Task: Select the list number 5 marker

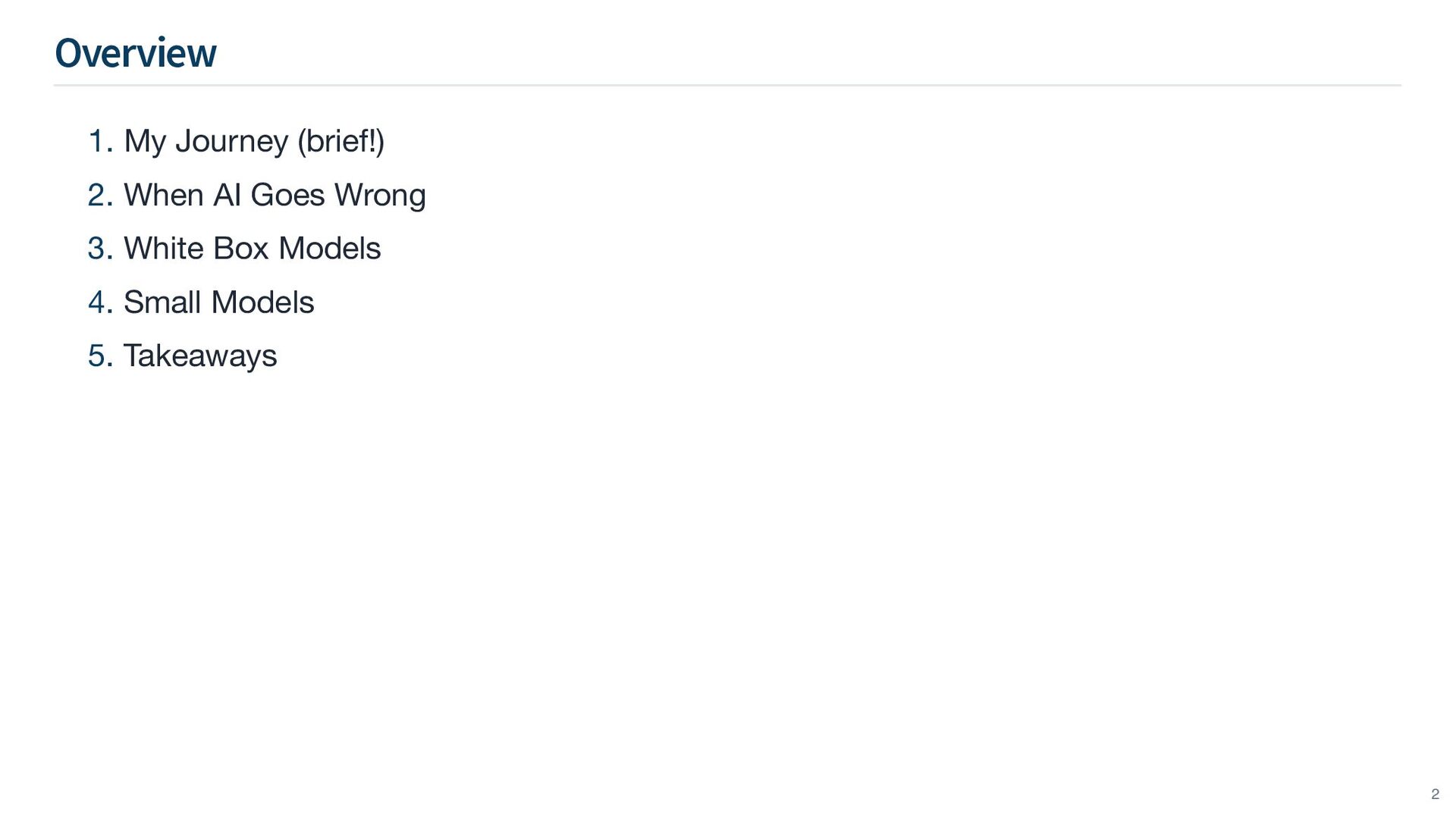Action: point(99,356)
